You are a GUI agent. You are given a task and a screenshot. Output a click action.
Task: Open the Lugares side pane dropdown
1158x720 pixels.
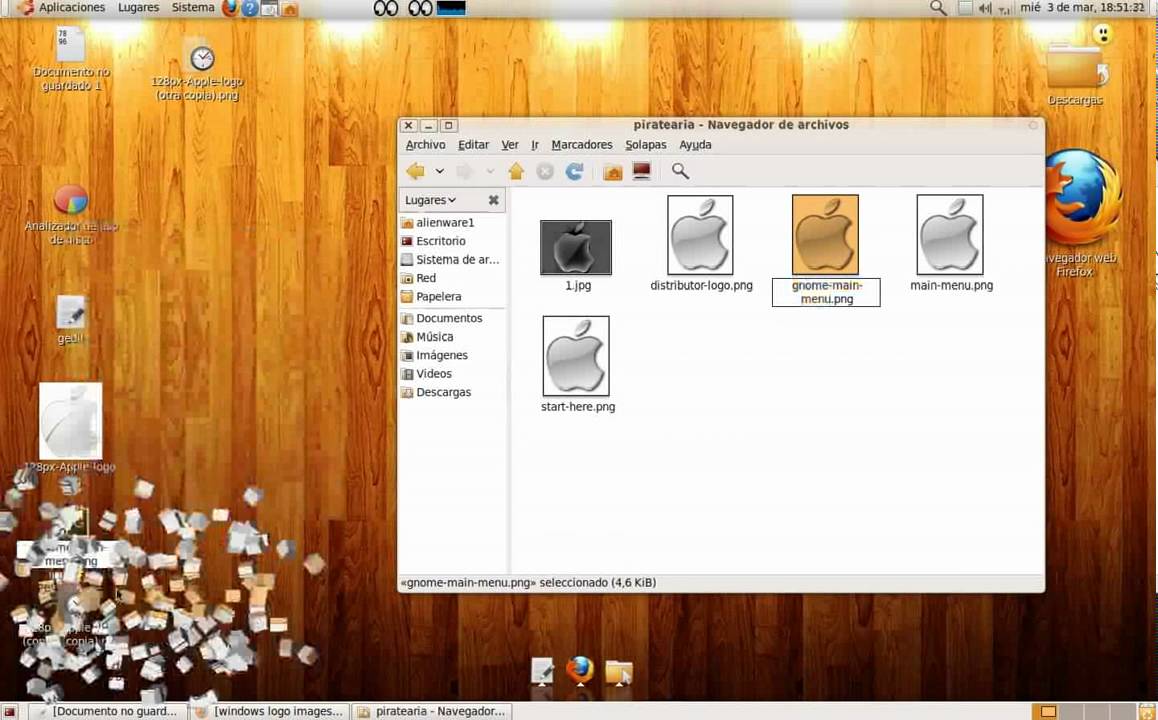(431, 200)
